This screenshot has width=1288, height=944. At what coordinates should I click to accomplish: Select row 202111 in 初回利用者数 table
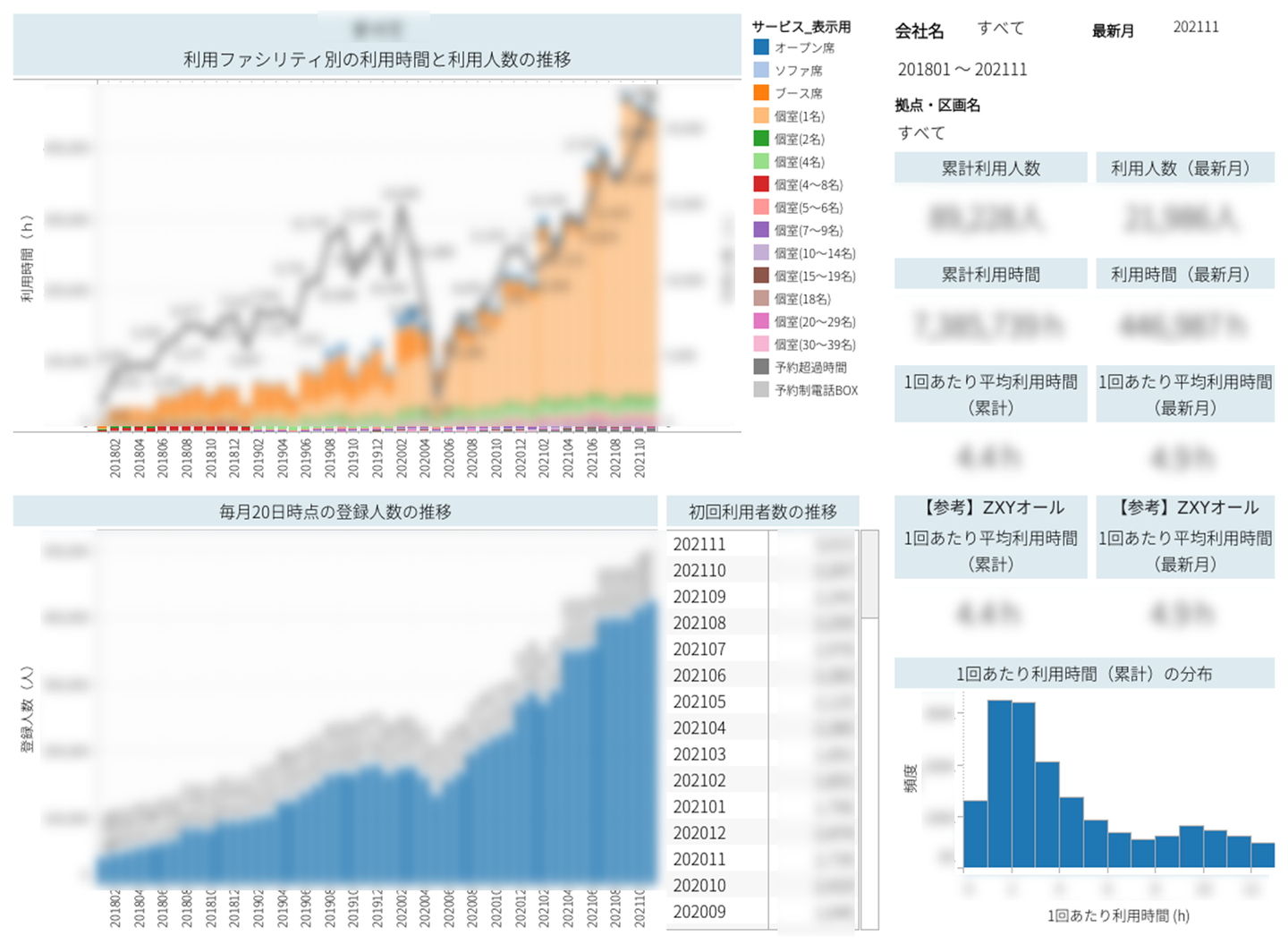[x=762, y=544]
